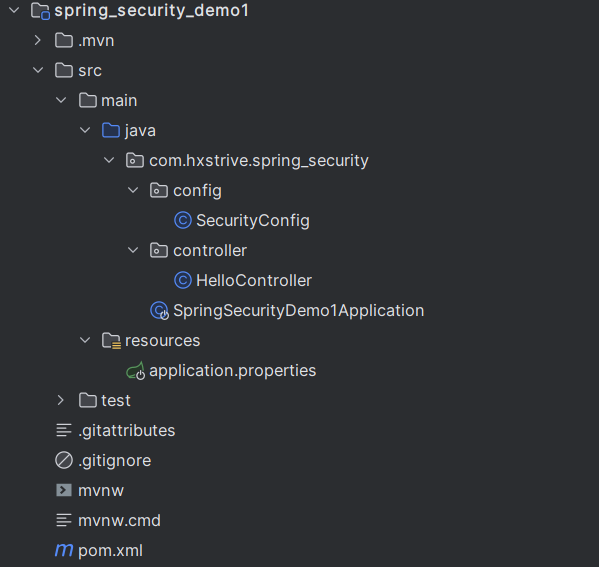Click the SecurityConfig class icon
The width and height of the screenshot is (599, 567).
click(x=183, y=220)
